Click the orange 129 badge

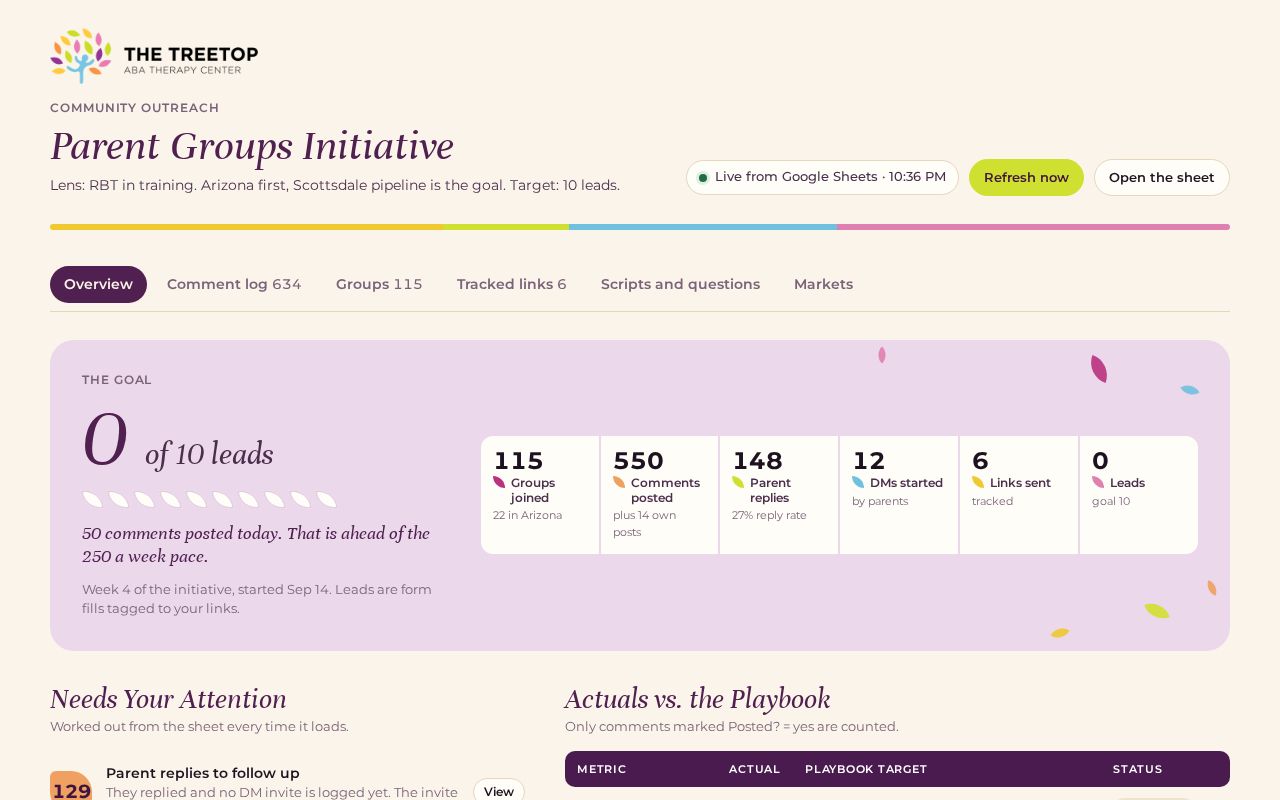[x=72, y=786]
